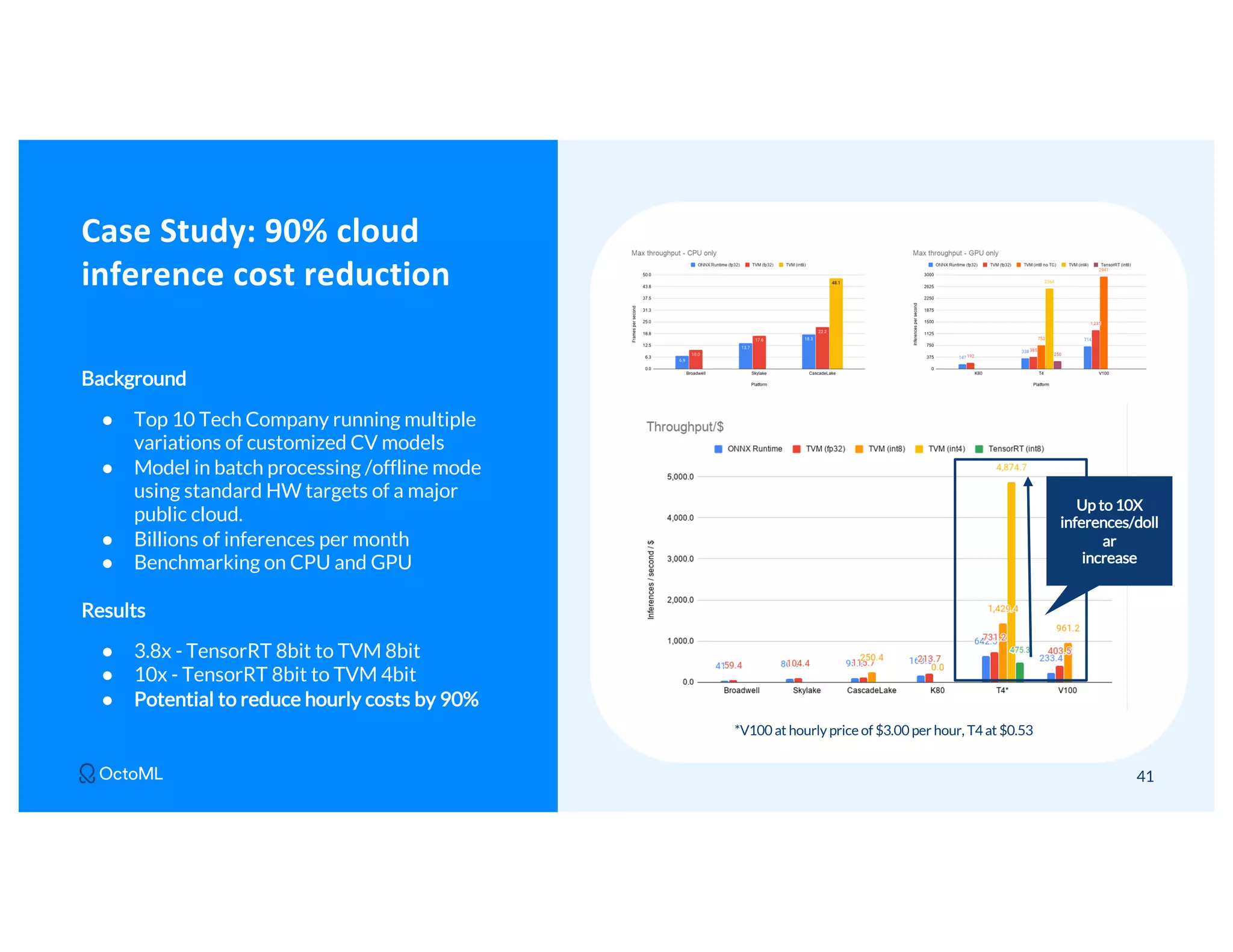The height and width of the screenshot is (952, 1233).
Task: Click the 'Max throughput - GPU only' chart title
Action: coord(955,253)
